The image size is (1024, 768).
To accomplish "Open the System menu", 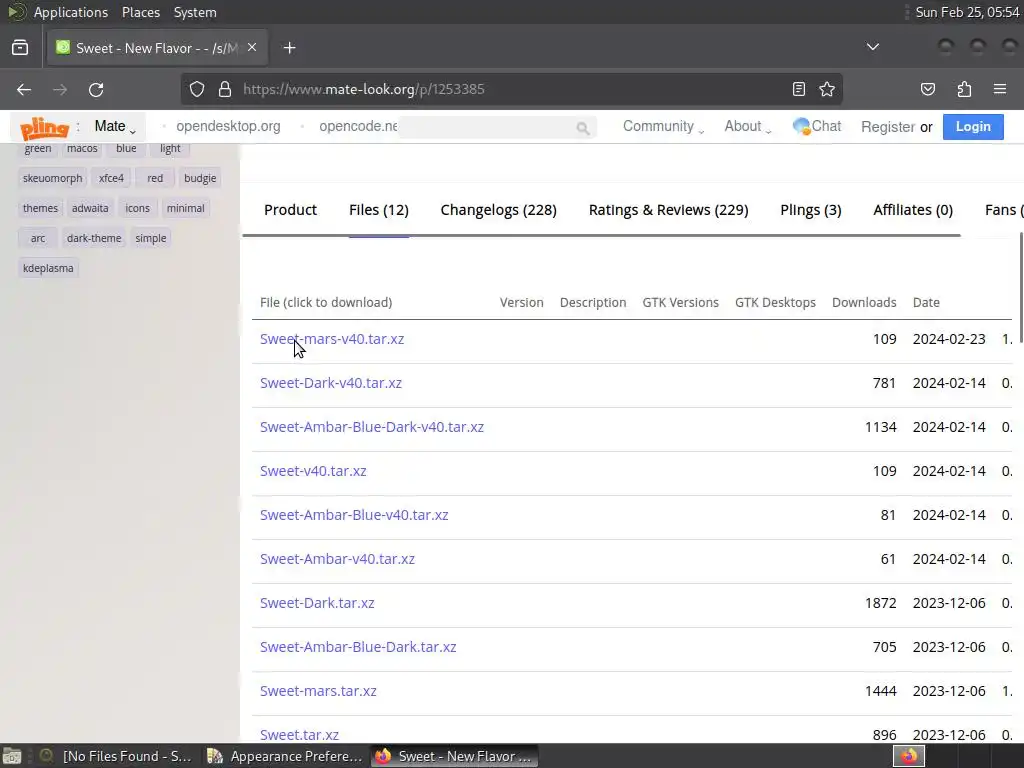I will (x=195, y=12).
